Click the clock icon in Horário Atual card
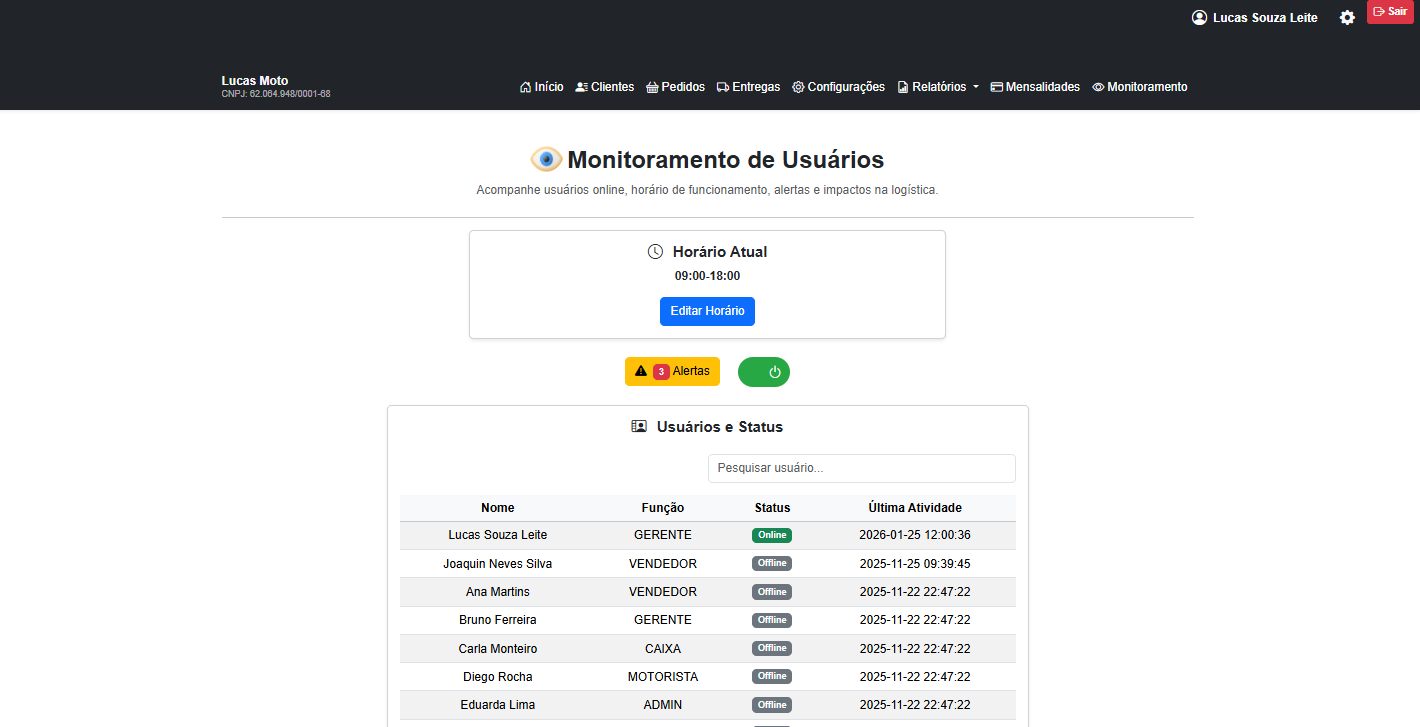1420x727 pixels. (x=653, y=251)
